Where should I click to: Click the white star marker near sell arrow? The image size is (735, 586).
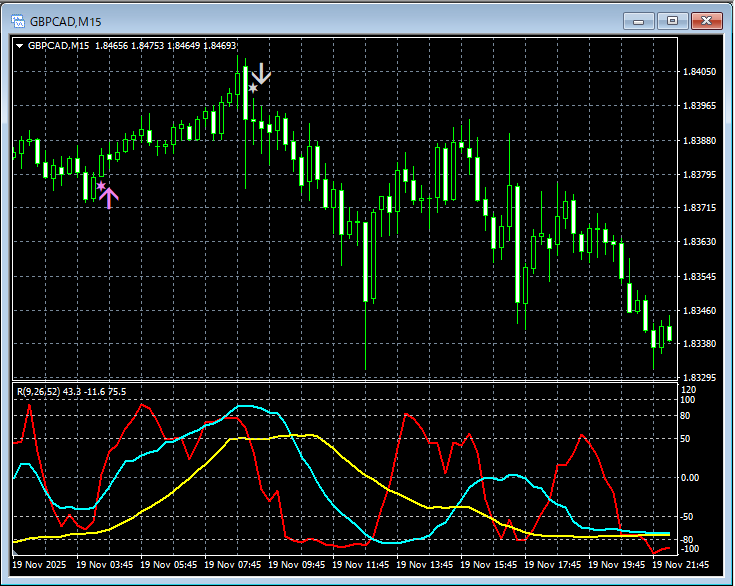click(253, 88)
